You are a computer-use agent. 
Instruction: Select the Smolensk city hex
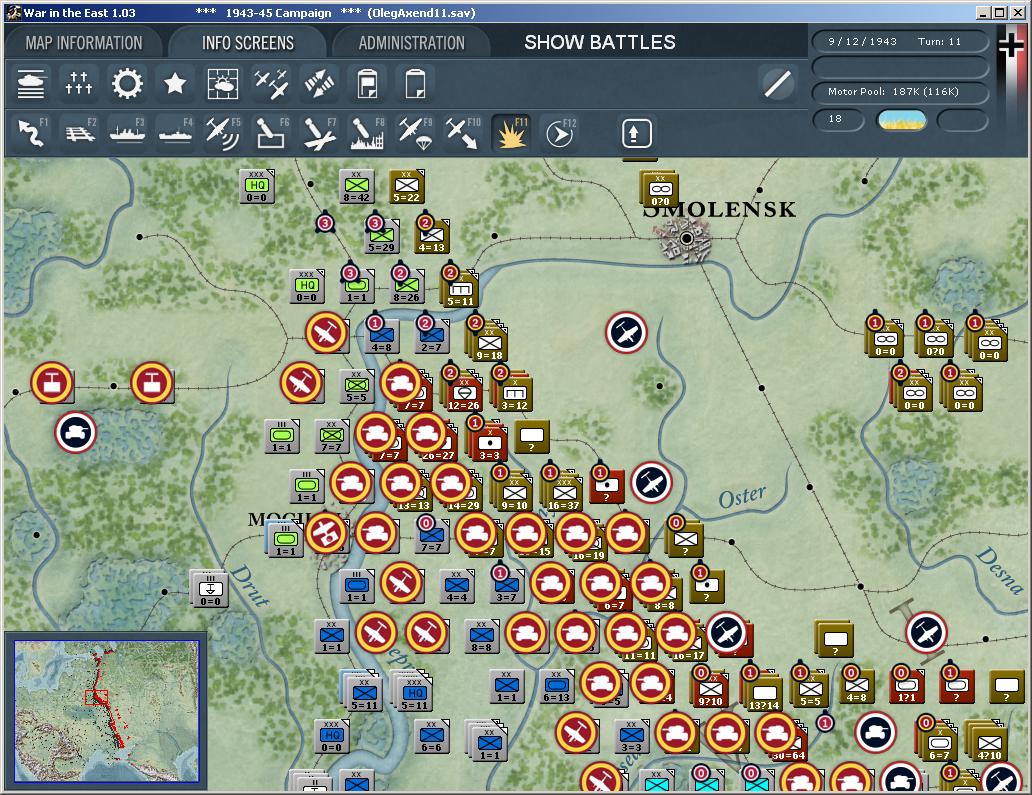click(x=686, y=238)
